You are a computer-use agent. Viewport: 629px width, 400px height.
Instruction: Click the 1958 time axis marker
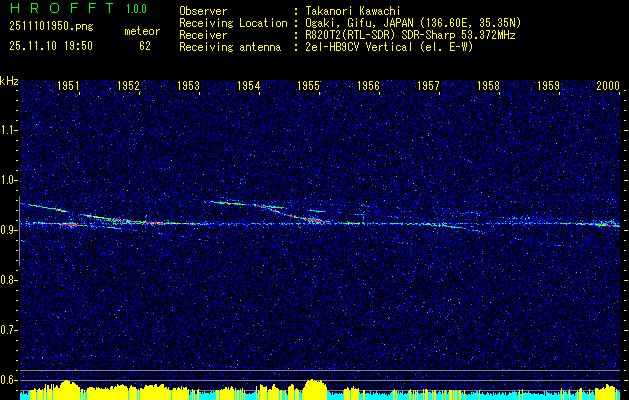pos(489,85)
